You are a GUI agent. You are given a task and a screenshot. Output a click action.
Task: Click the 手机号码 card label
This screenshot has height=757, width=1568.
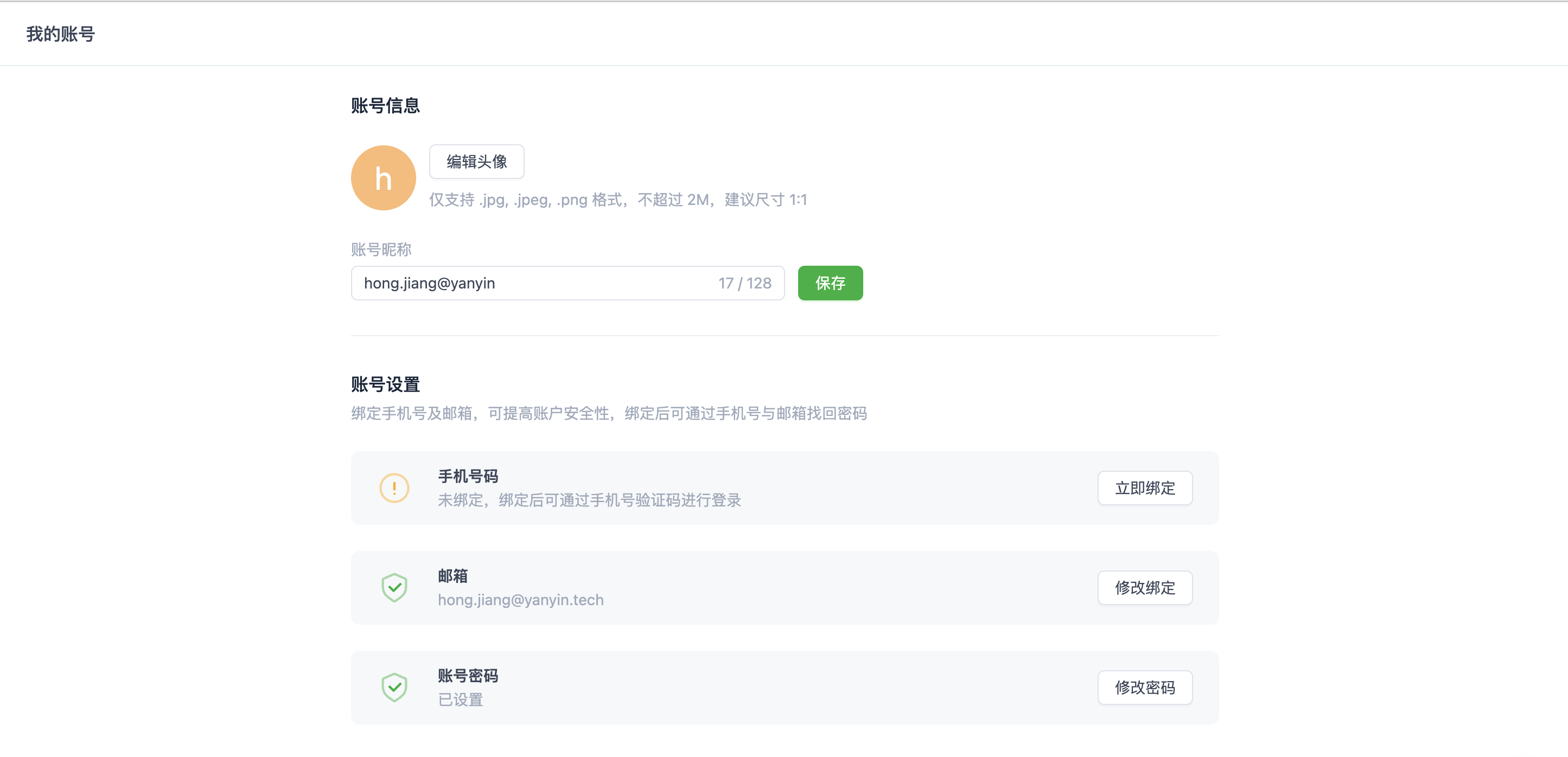[x=468, y=475]
